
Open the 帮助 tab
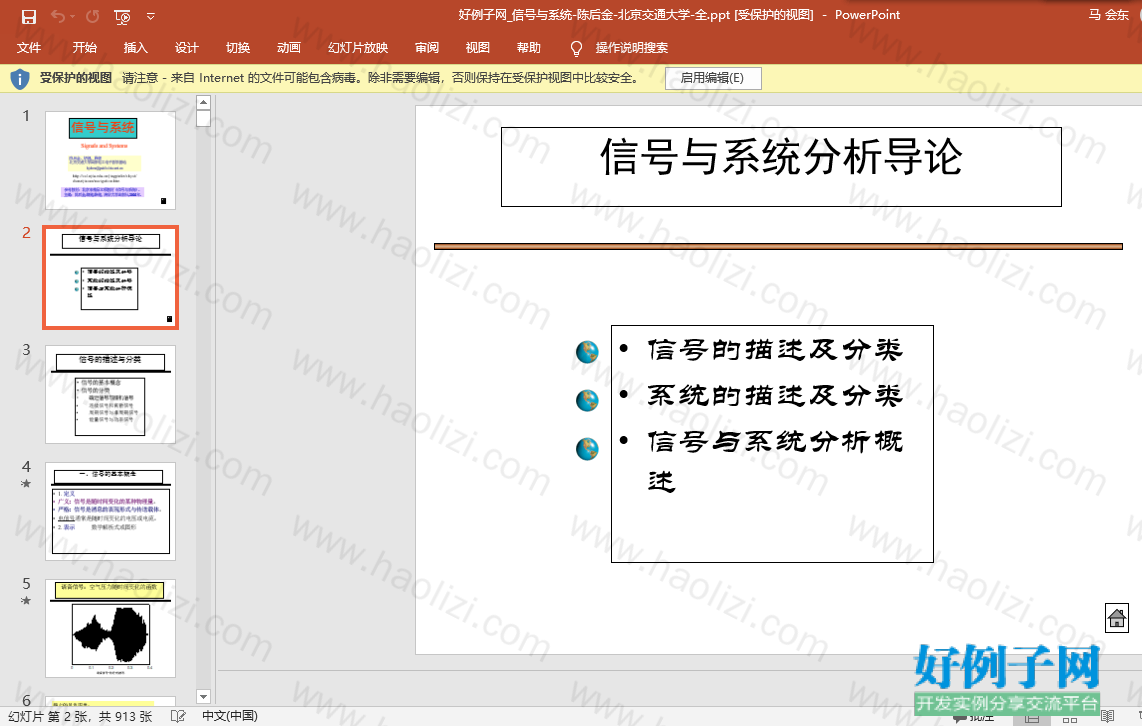pos(529,47)
